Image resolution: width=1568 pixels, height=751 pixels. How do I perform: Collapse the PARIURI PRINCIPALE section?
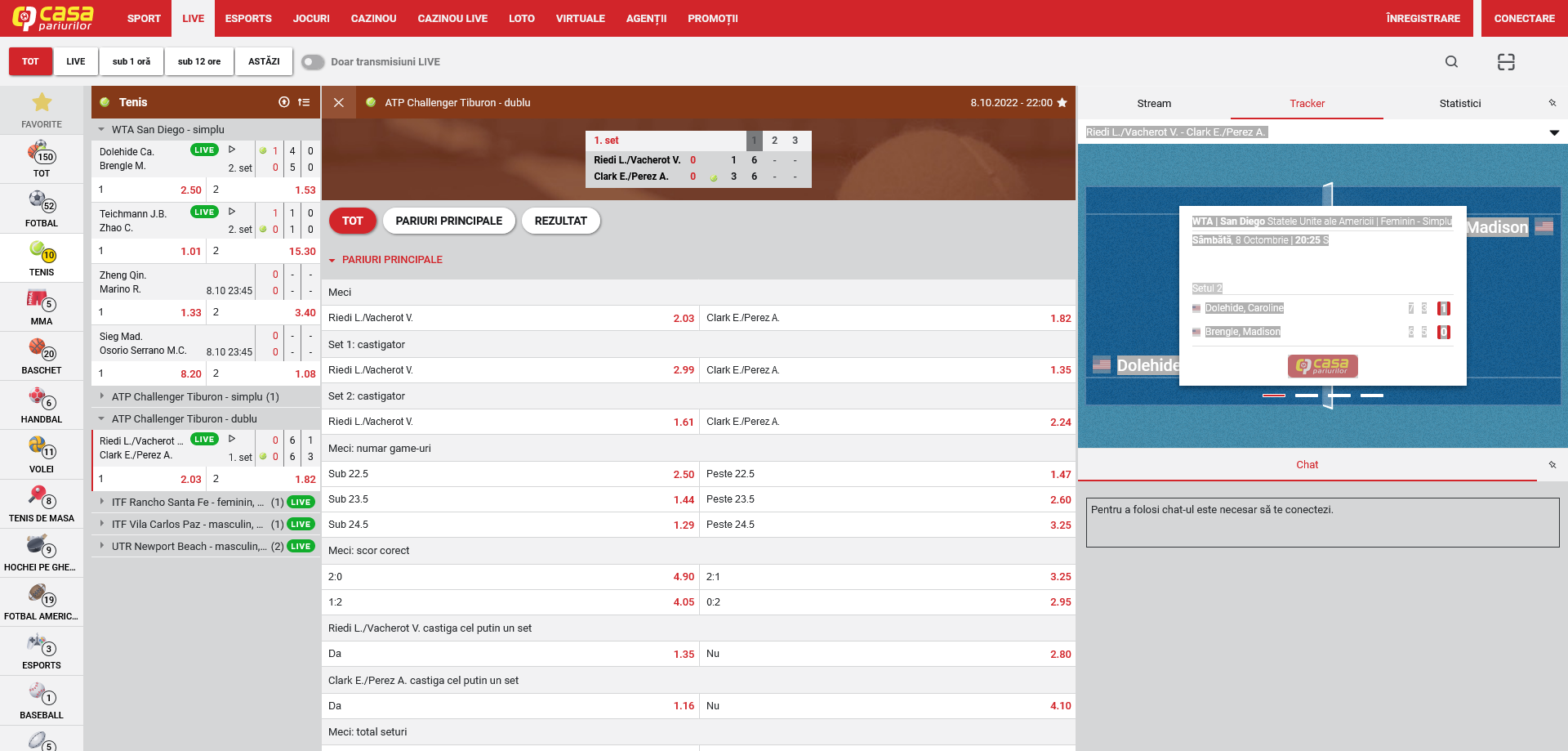385,259
